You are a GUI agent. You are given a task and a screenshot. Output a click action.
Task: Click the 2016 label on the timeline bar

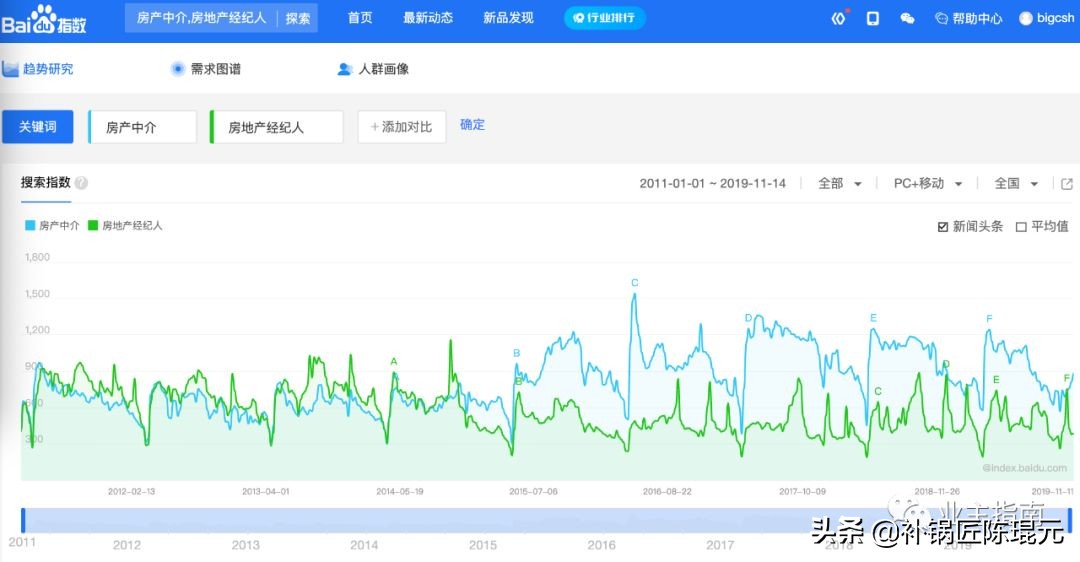[x=601, y=545]
